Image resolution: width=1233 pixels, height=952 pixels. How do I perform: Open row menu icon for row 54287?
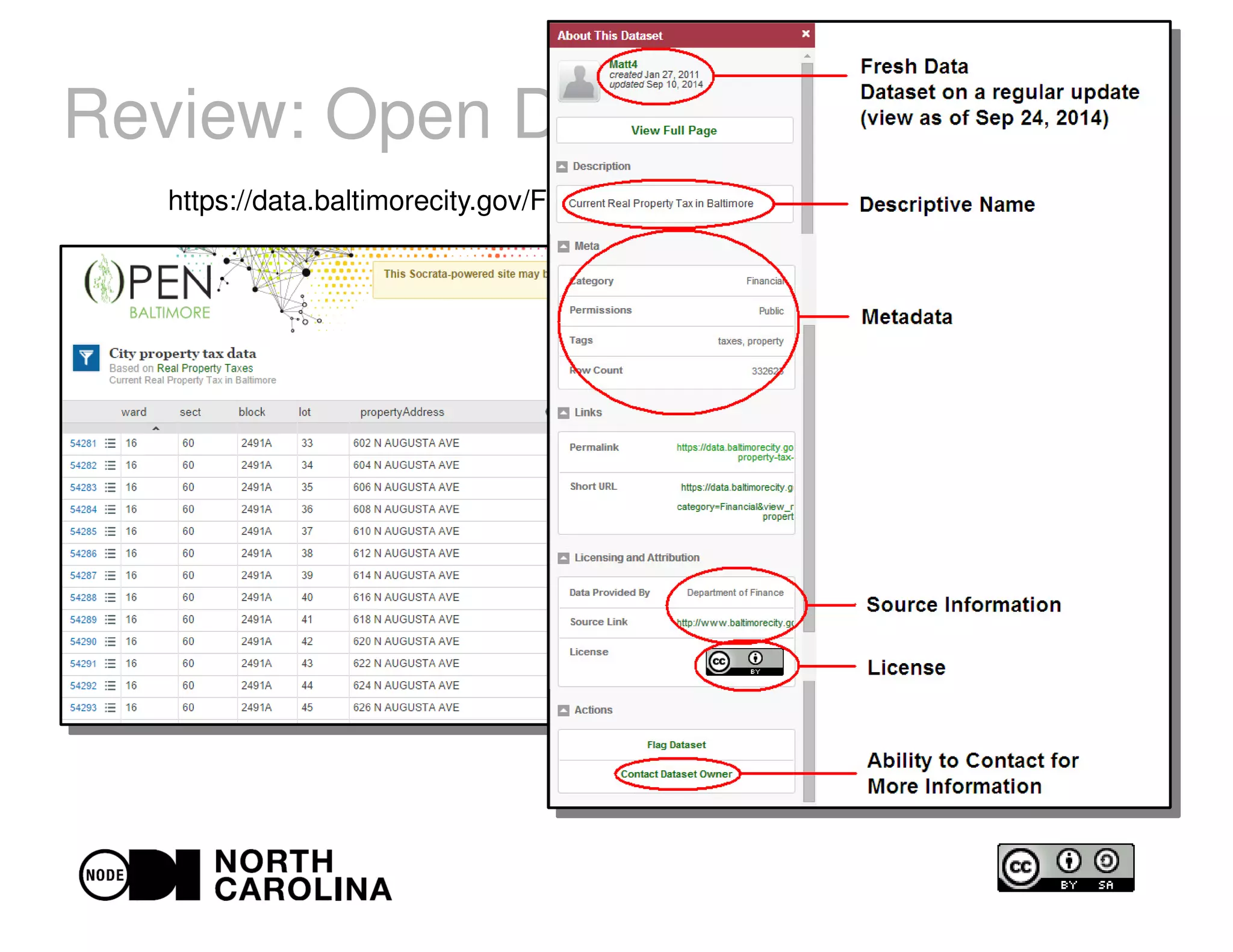[110, 576]
